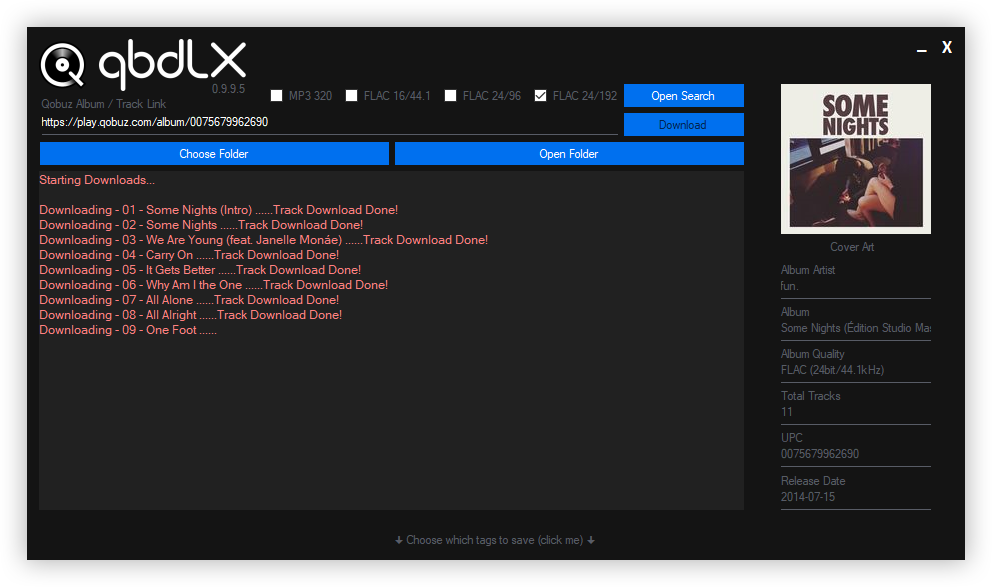Check the FLAC 16/44.1 option
The height and width of the screenshot is (587, 992).
(x=352, y=96)
